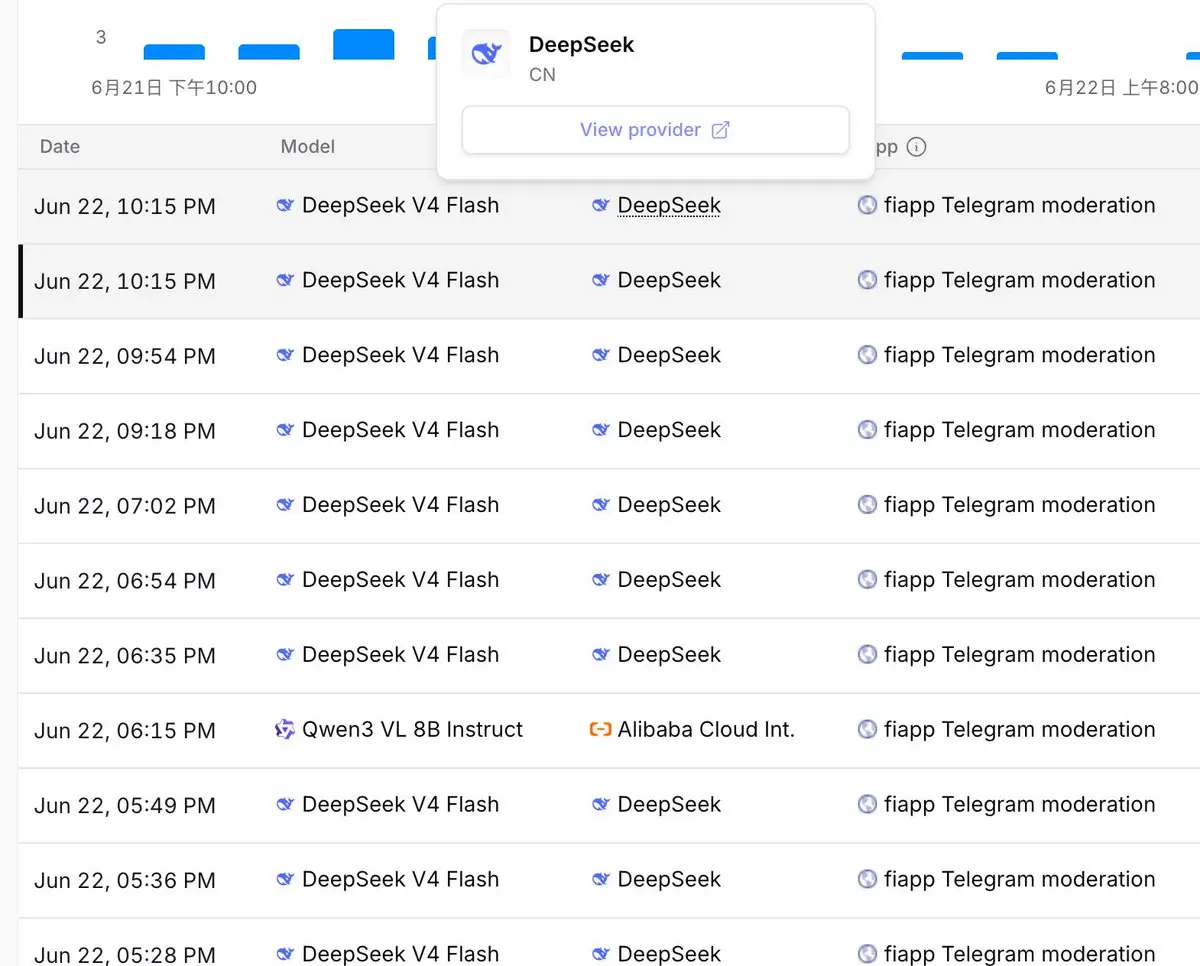Open fiapp Telegram moderation in 05:49 PM row
This screenshot has height=966, width=1200.
click(1019, 805)
